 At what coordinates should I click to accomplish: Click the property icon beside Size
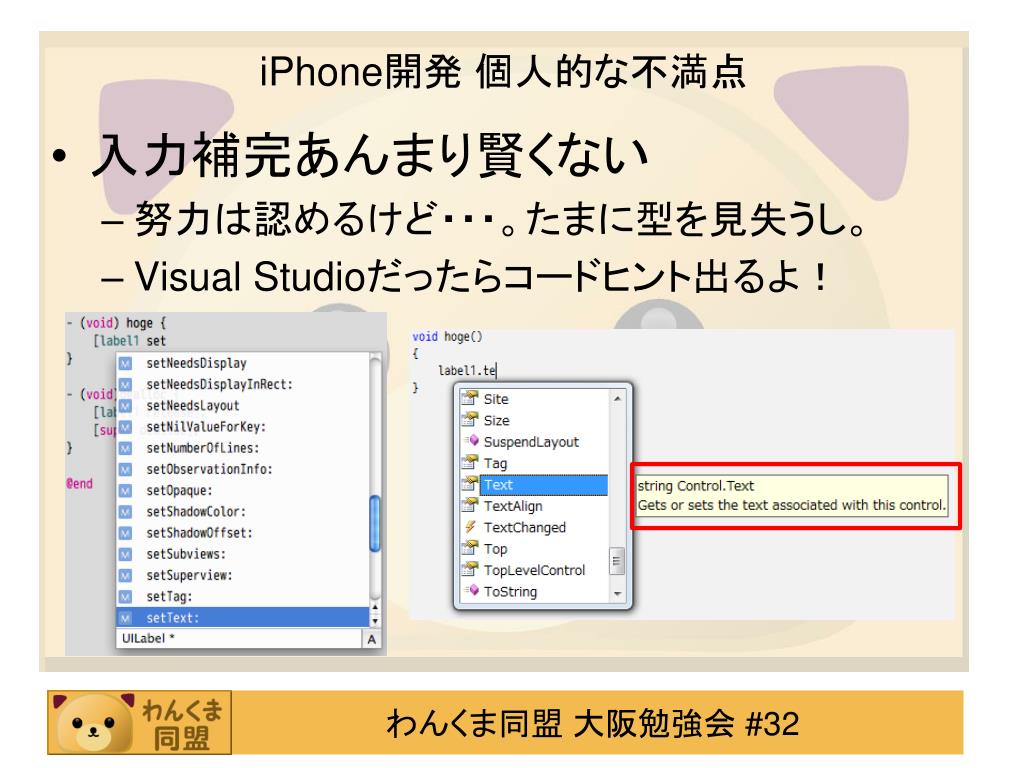point(470,419)
